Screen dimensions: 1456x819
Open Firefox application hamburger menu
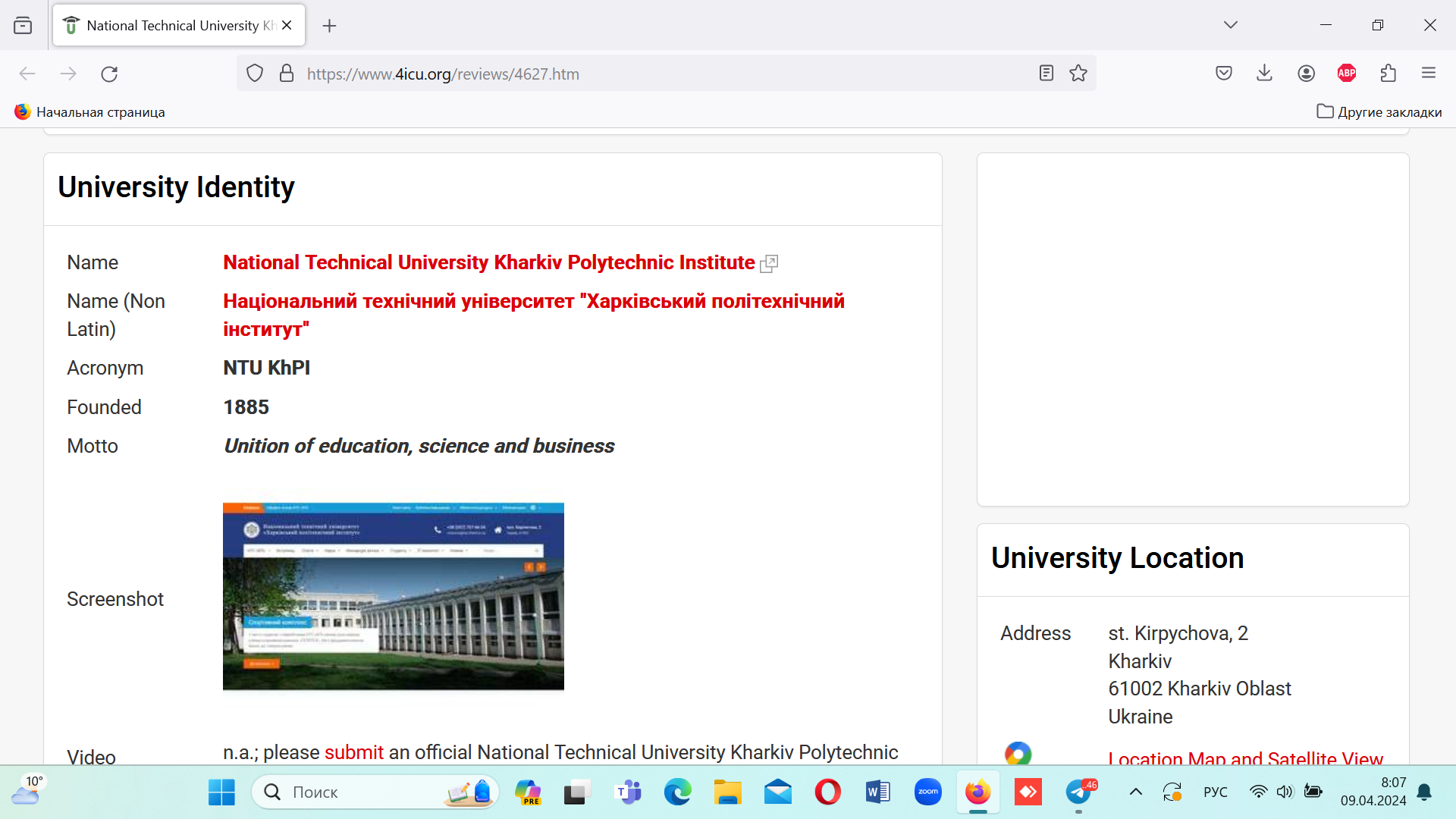click(1429, 74)
